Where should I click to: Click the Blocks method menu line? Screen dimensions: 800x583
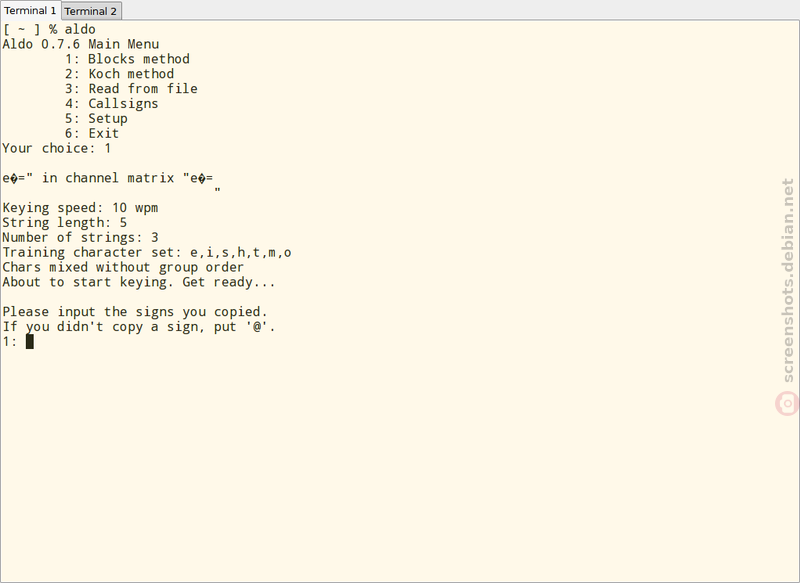tap(127, 59)
